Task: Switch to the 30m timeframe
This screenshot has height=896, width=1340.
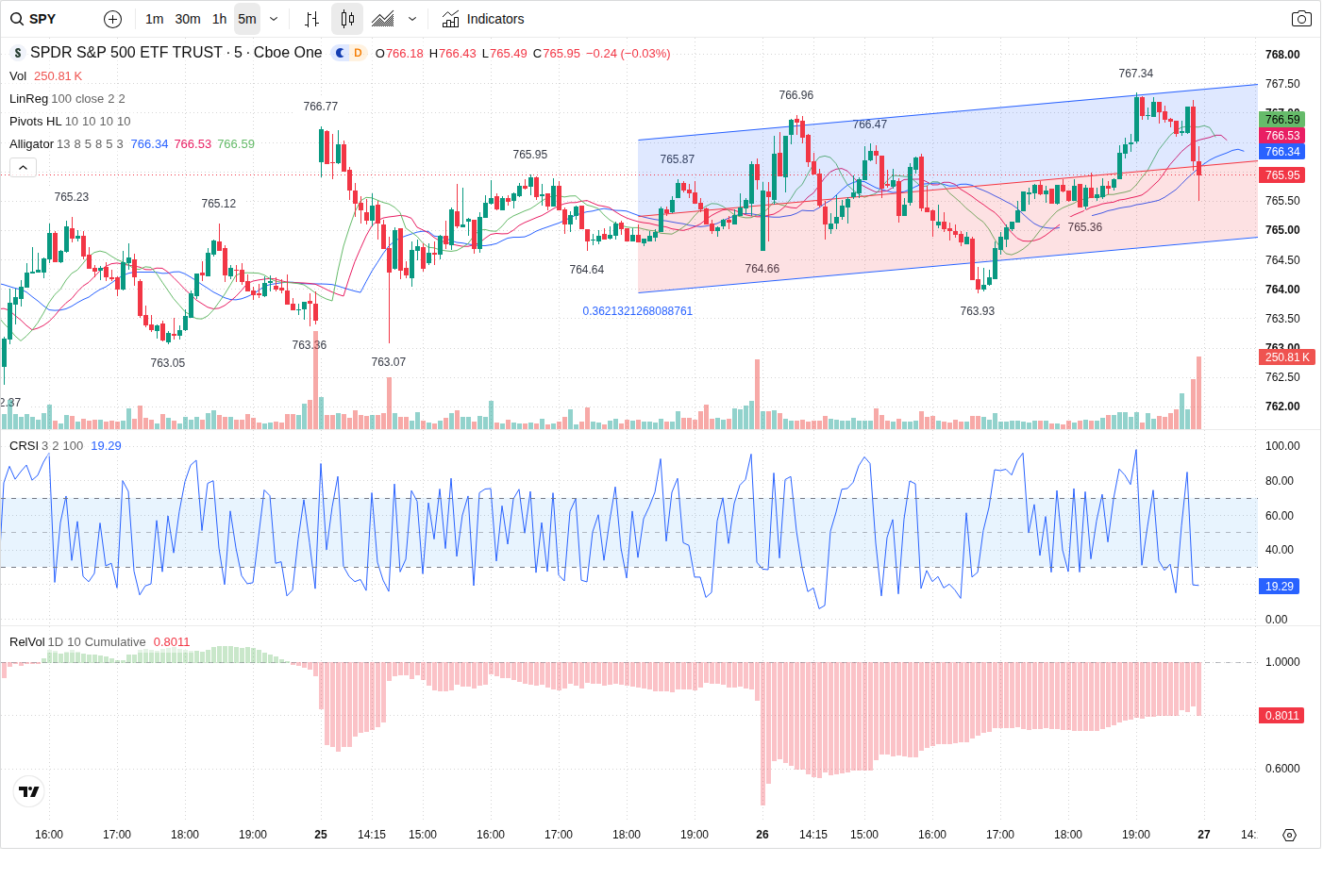Action: coord(188,19)
